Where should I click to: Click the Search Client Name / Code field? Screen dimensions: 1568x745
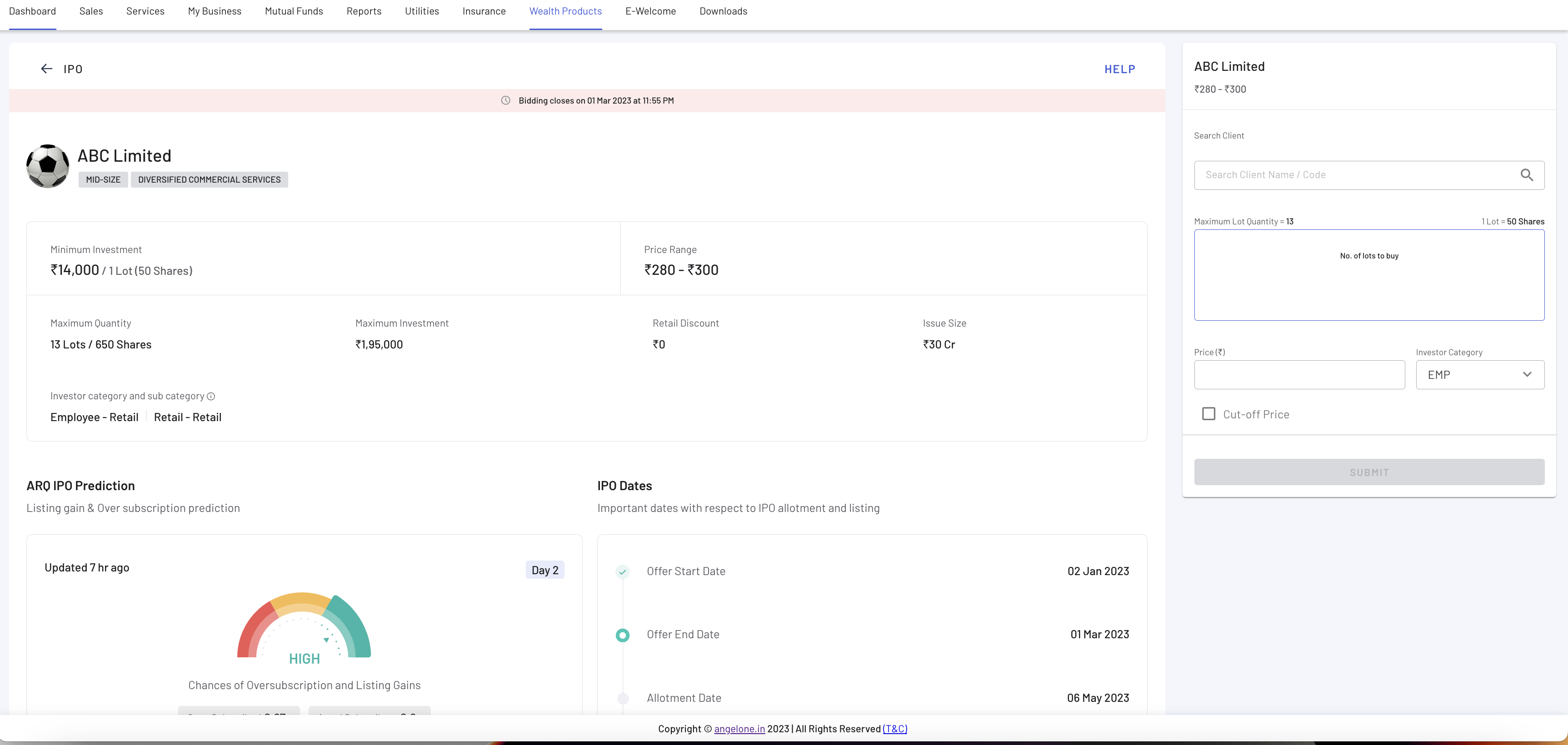pos(1358,175)
